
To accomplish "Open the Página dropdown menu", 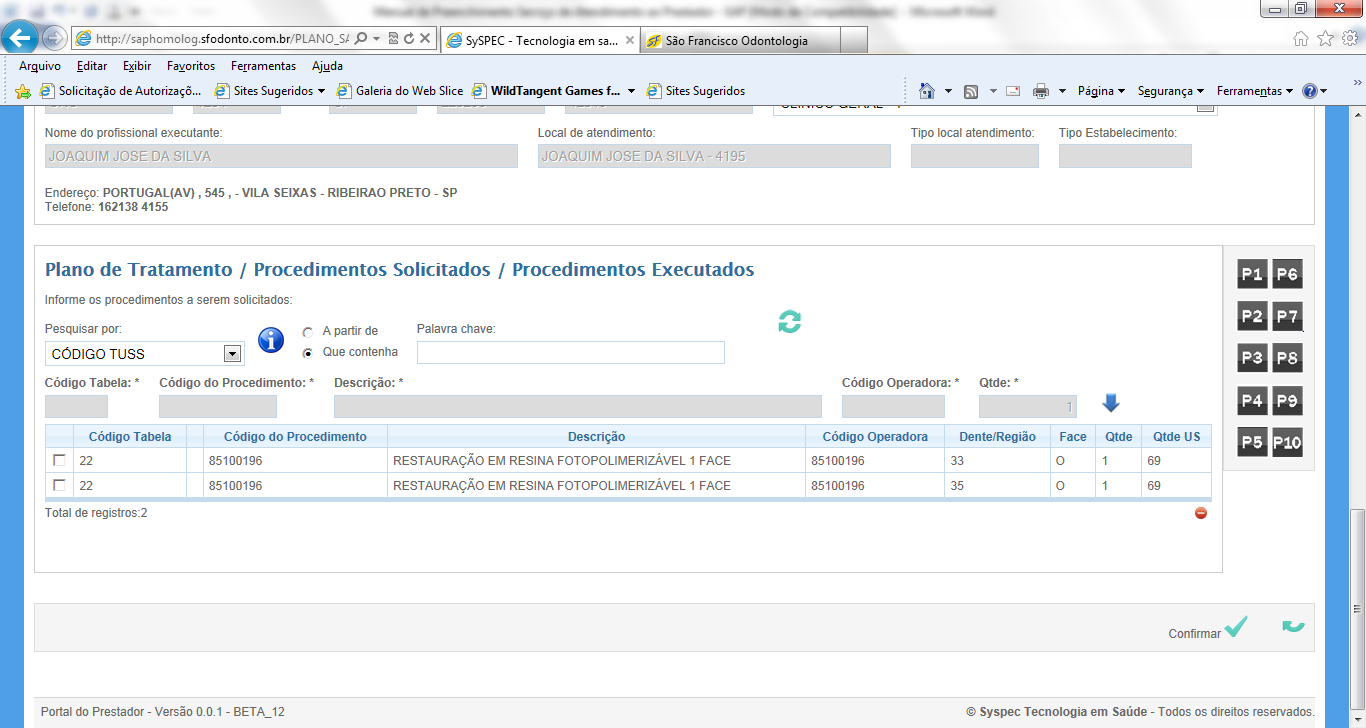I will point(1101,91).
